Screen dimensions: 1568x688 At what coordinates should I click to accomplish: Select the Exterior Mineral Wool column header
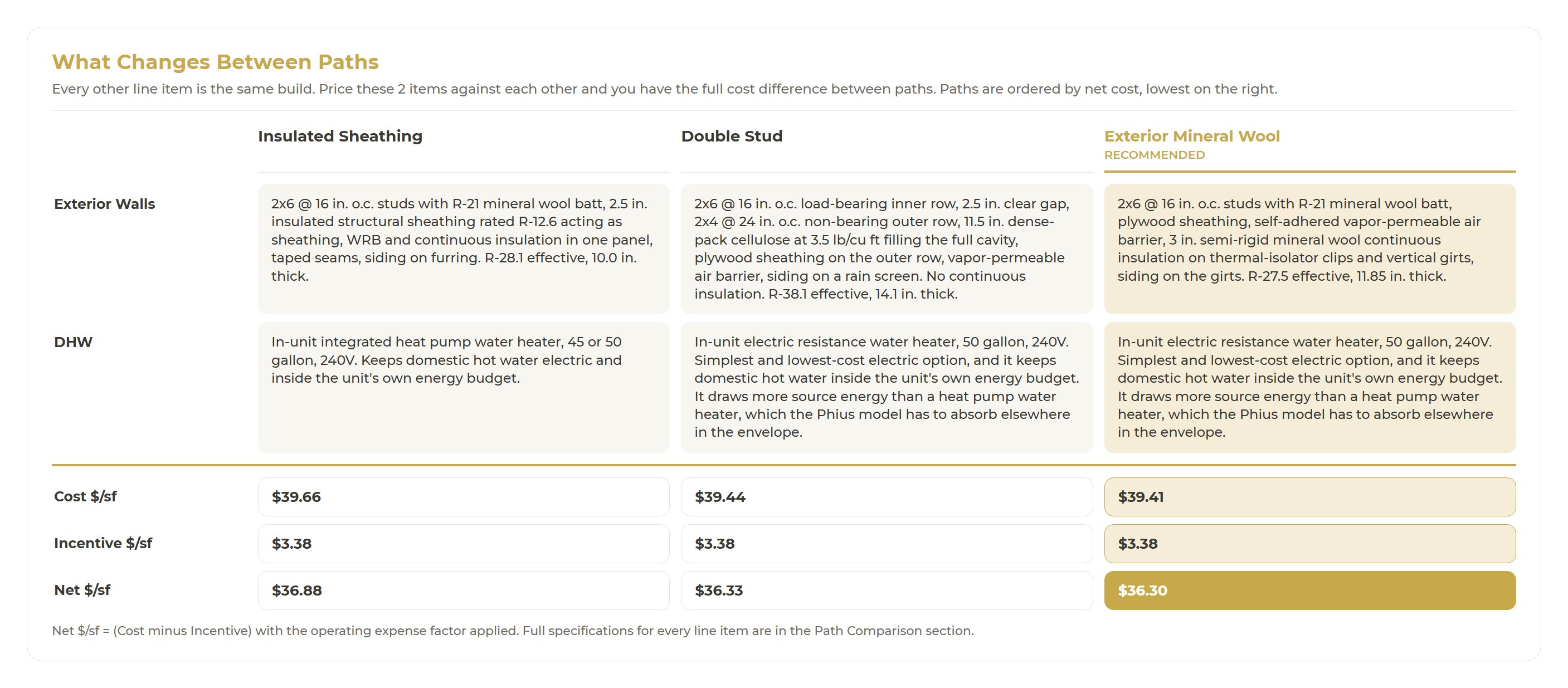[x=1191, y=136]
